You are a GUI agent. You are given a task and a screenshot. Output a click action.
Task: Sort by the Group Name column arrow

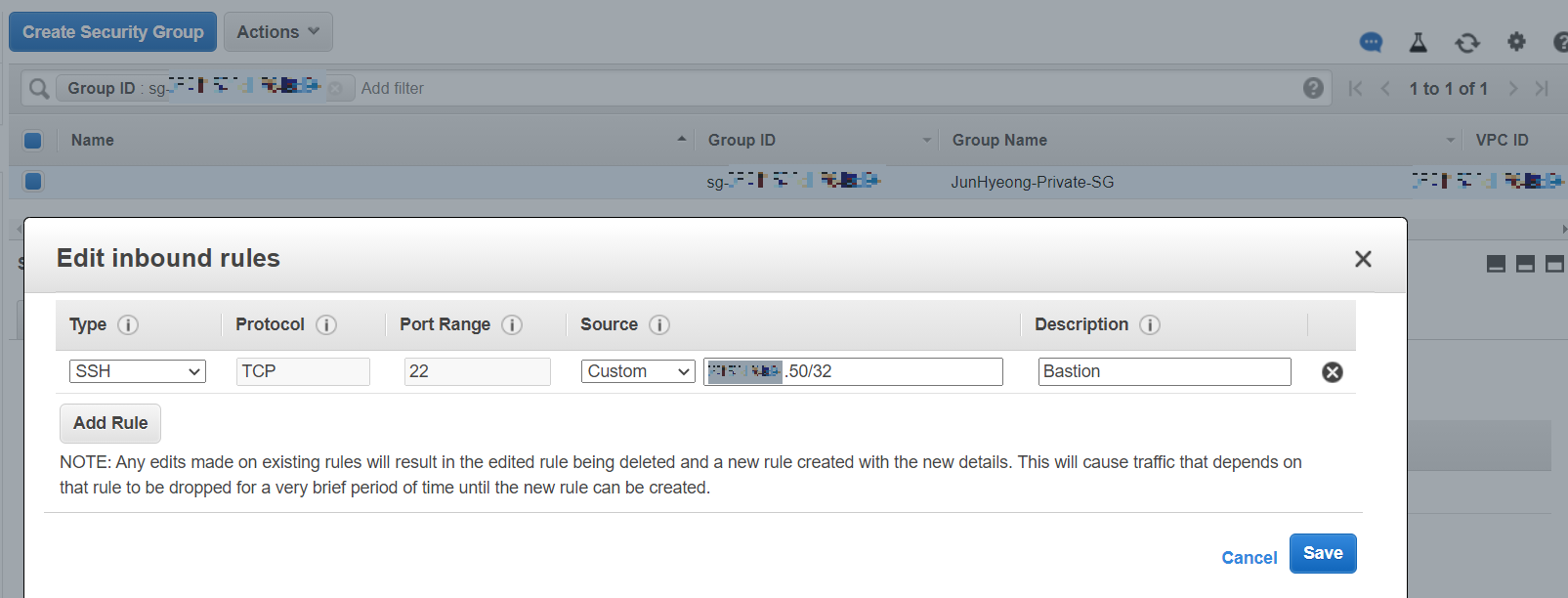coord(1451,140)
